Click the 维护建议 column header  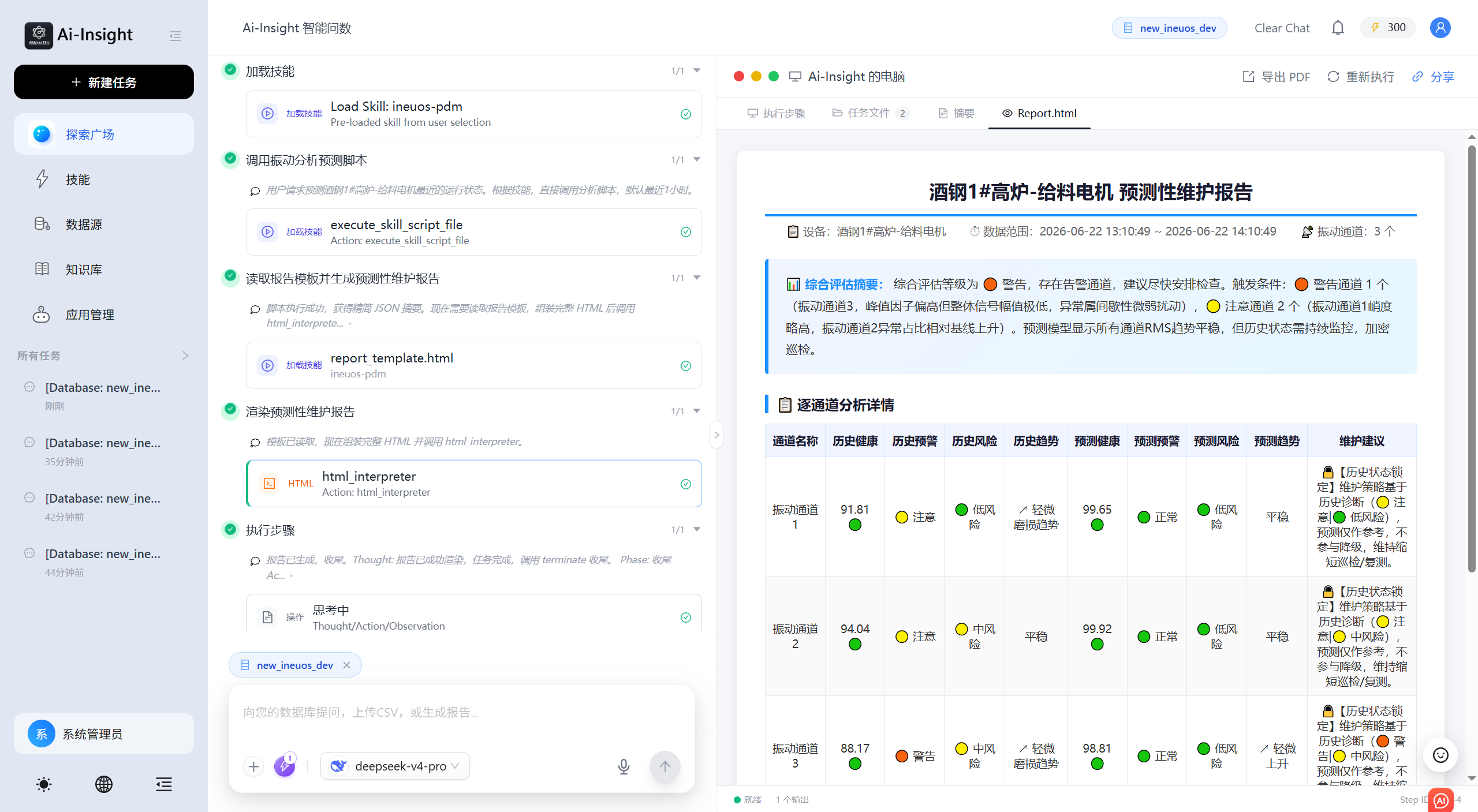[x=1361, y=441]
